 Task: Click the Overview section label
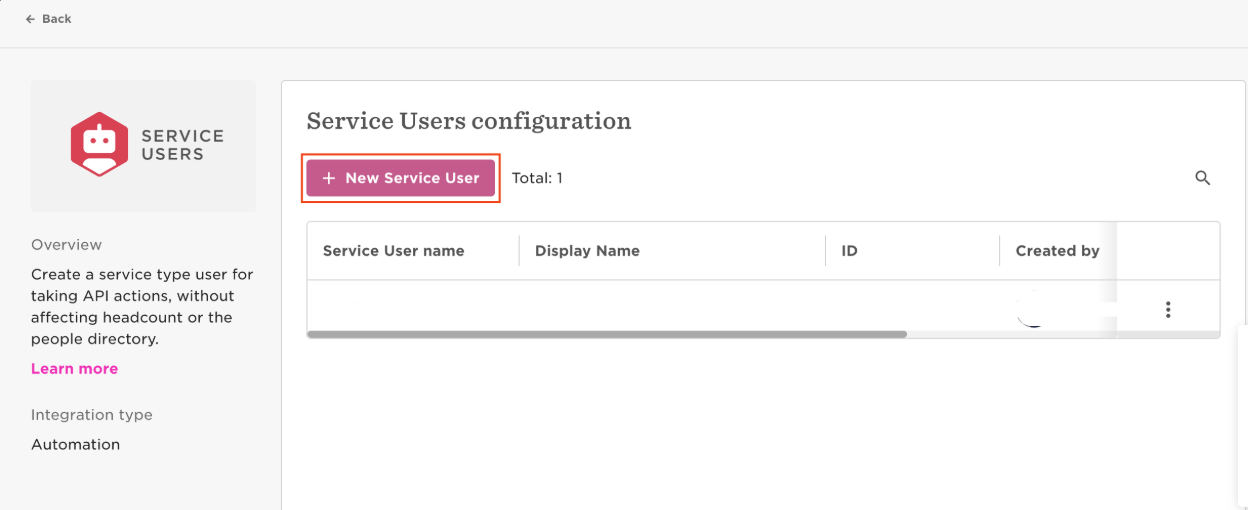[x=66, y=245]
